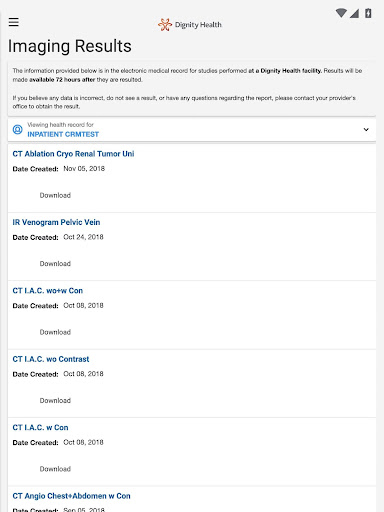Viewport: 384px width, 512px height.
Task: Download the CT Ablation Cryo Renal report
Action: (x=55, y=195)
